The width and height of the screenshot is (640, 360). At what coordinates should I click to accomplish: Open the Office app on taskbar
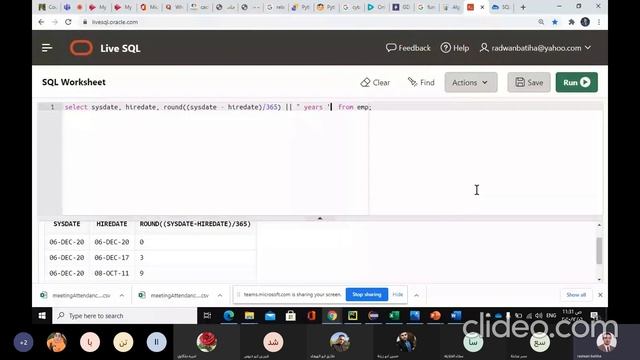point(311,316)
